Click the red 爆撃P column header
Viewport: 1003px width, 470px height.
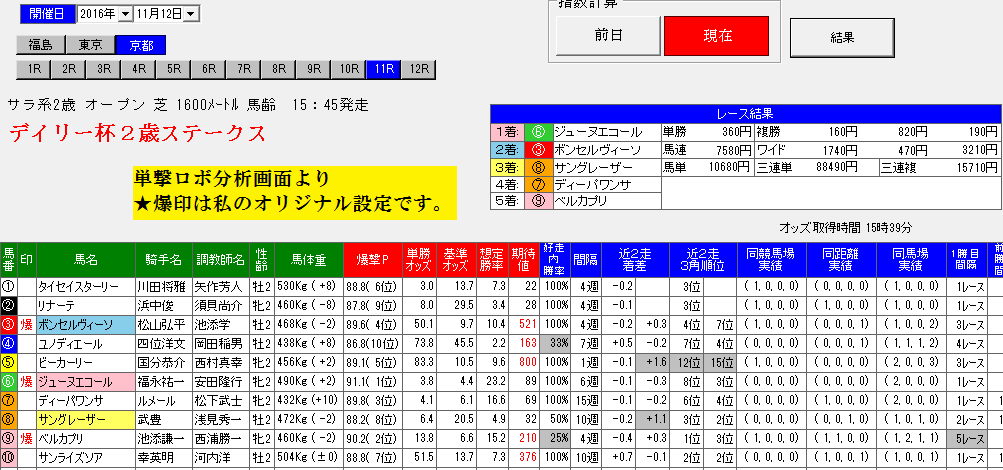pos(373,260)
